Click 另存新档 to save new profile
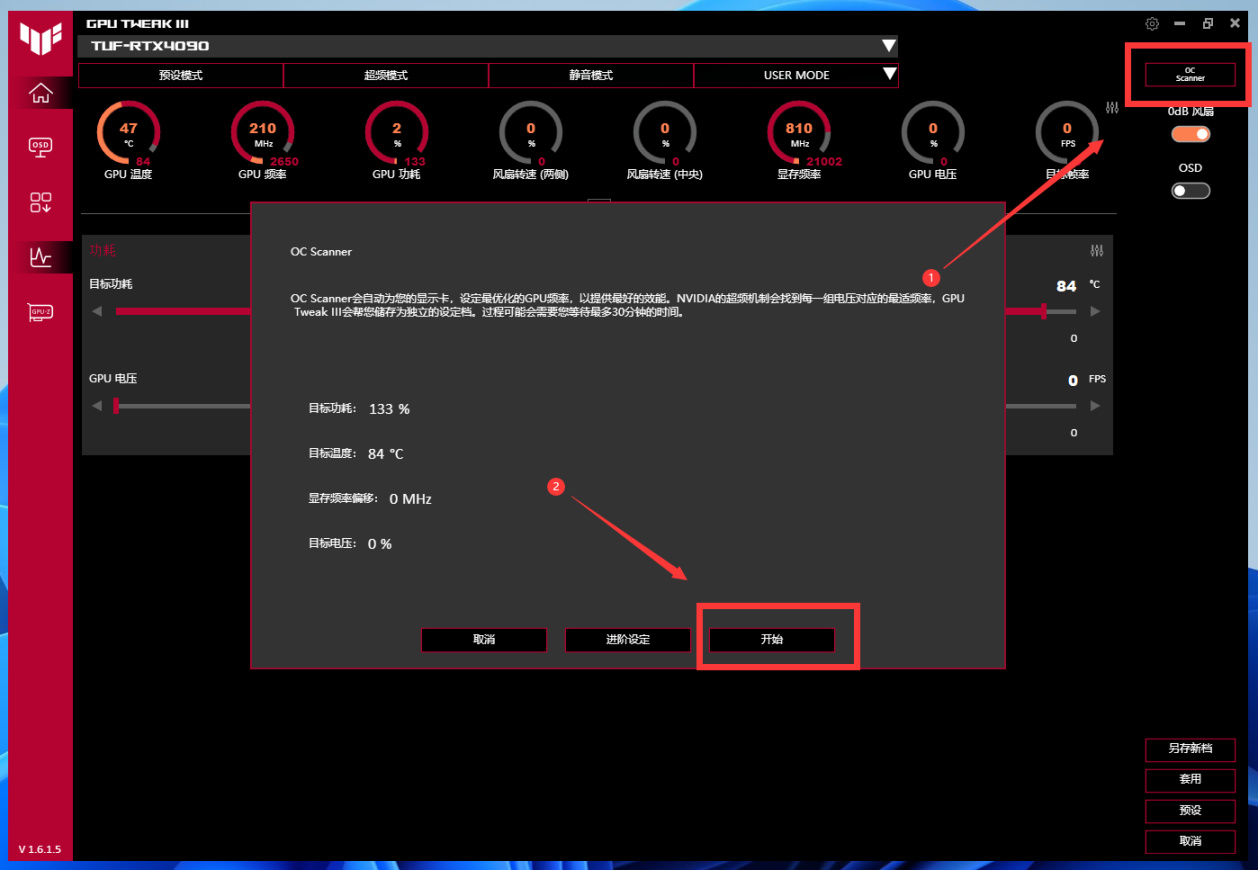The image size is (1258, 870). tap(1190, 749)
